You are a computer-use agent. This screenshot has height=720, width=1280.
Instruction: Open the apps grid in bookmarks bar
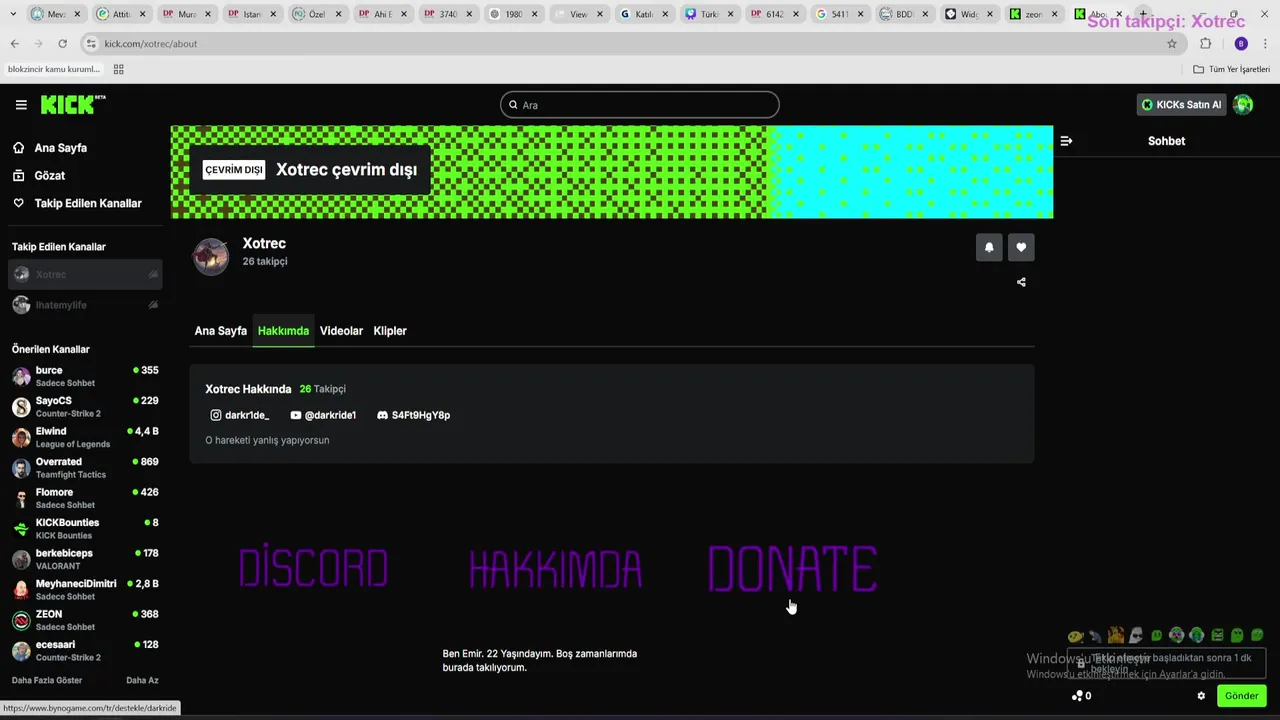point(118,69)
